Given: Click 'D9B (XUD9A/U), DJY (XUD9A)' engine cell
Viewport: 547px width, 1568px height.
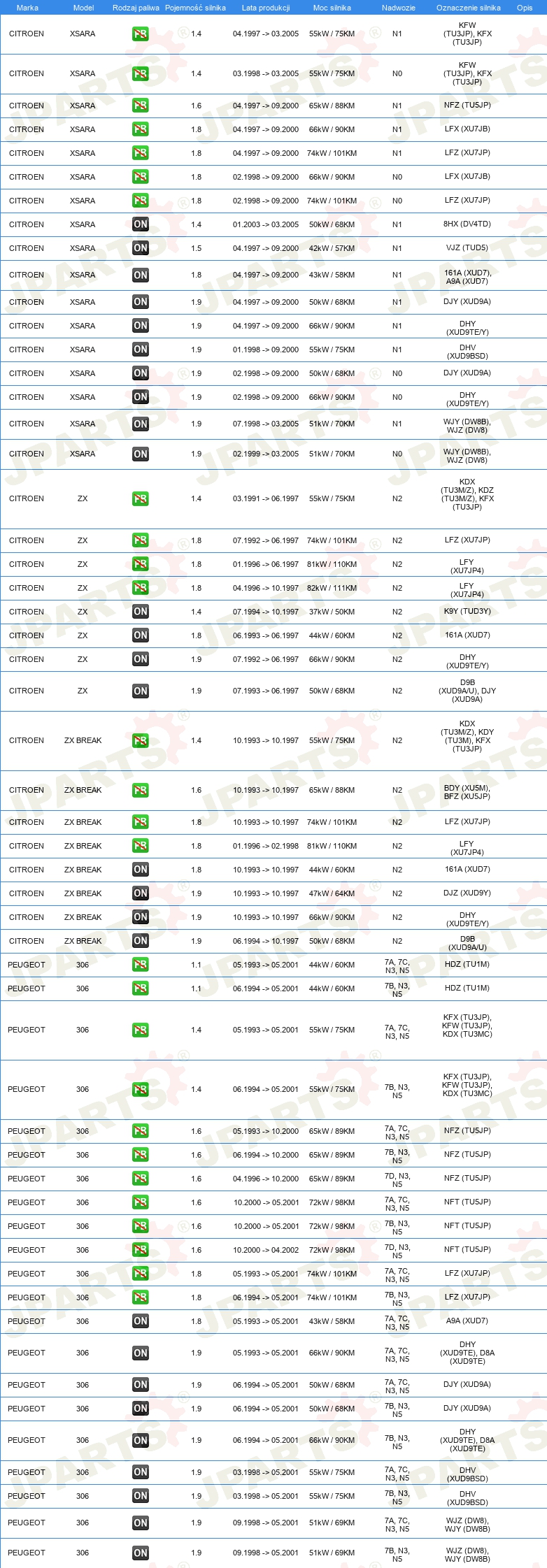Looking at the screenshot, I should click(467, 691).
